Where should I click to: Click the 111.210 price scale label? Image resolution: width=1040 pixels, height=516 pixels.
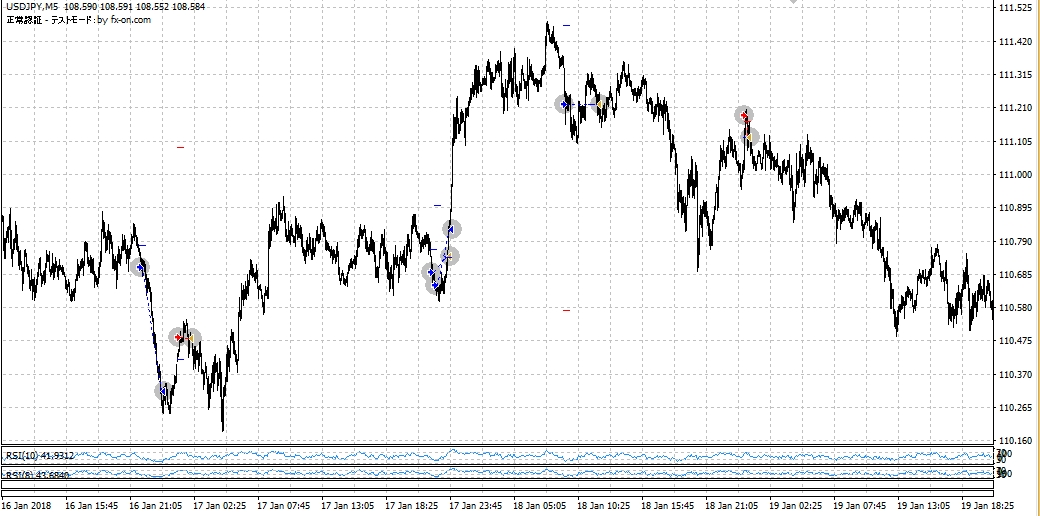tap(1013, 108)
